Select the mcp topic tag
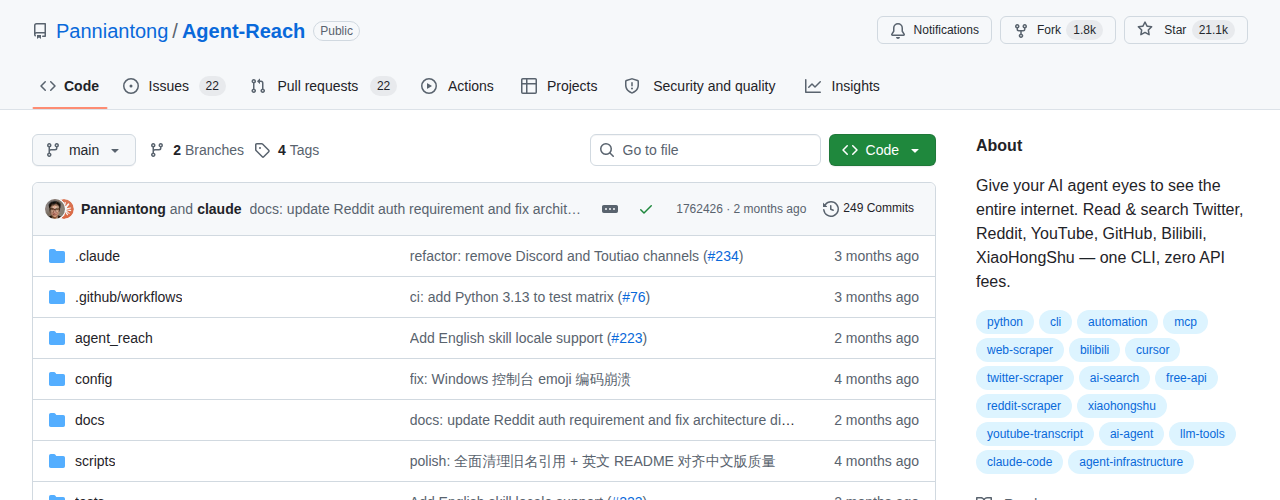This screenshot has height=500, width=1280. coord(1185,322)
